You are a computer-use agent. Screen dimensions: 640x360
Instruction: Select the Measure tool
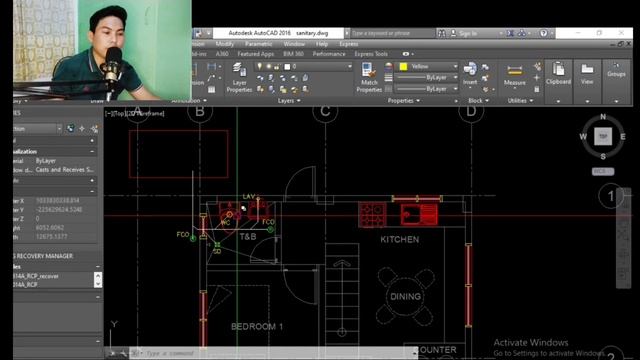[514, 76]
